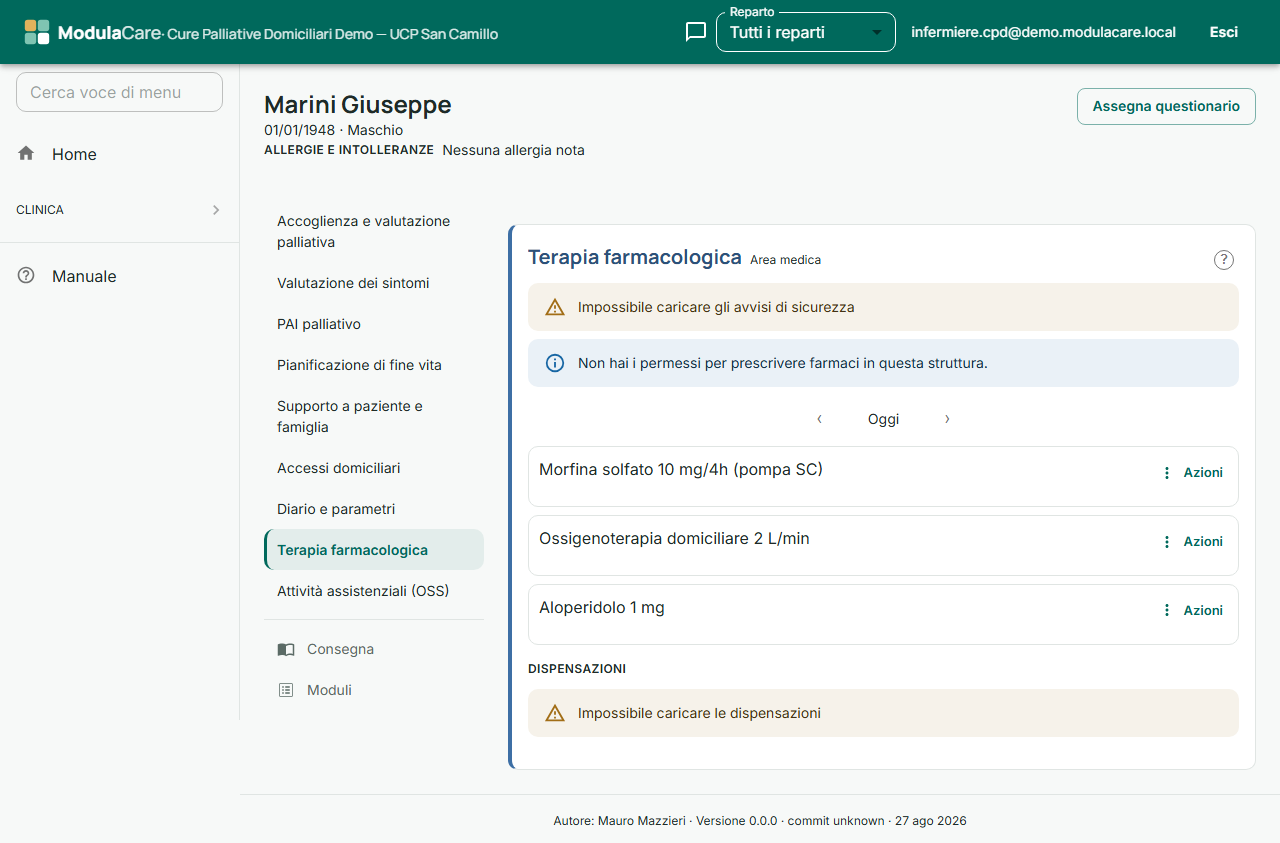The image size is (1280, 843).
Task: Open the three-dot menu for Aloperidolo 1 mg
Action: pyautogui.click(x=1166, y=610)
